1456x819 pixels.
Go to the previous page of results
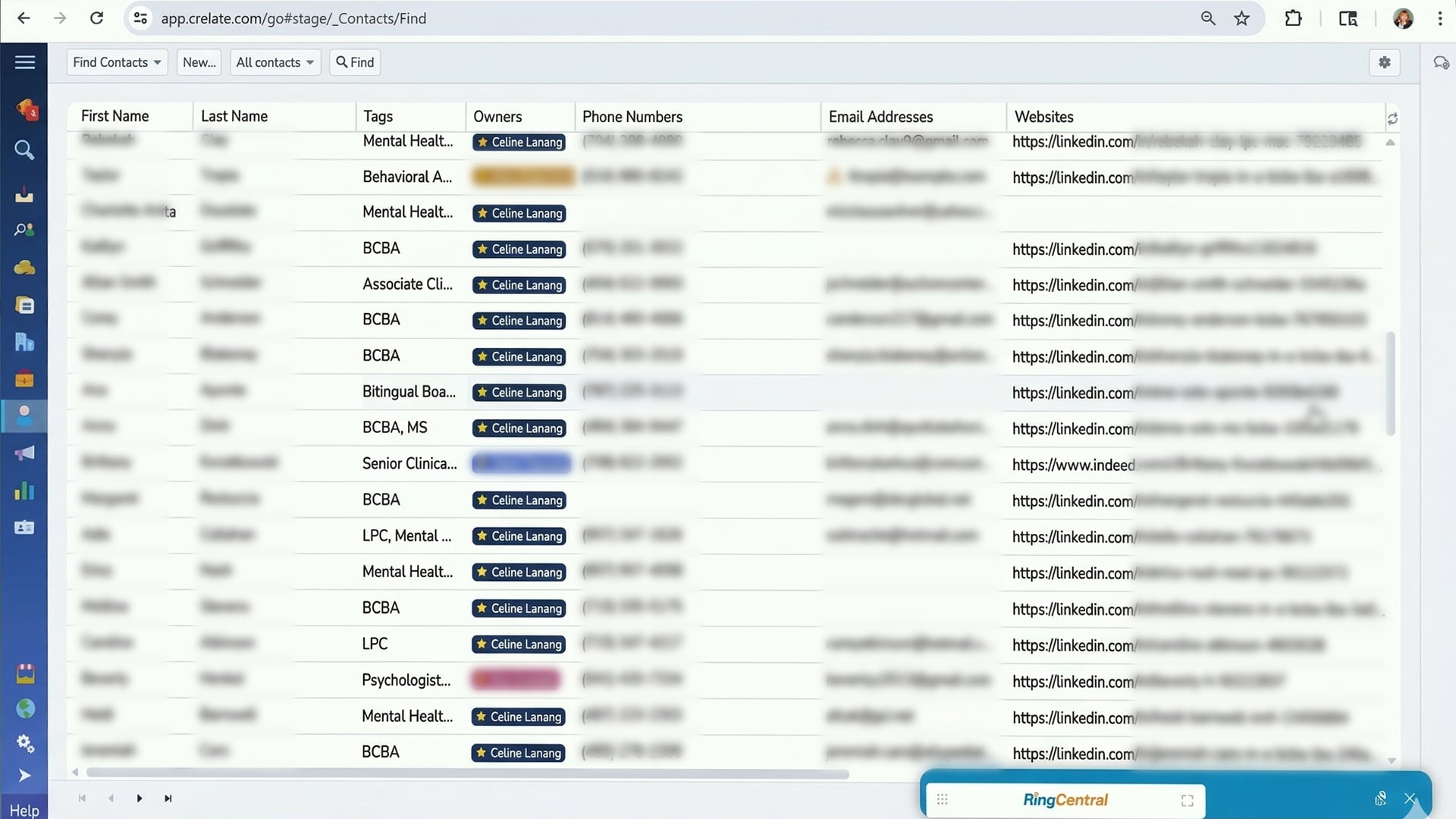click(x=111, y=798)
